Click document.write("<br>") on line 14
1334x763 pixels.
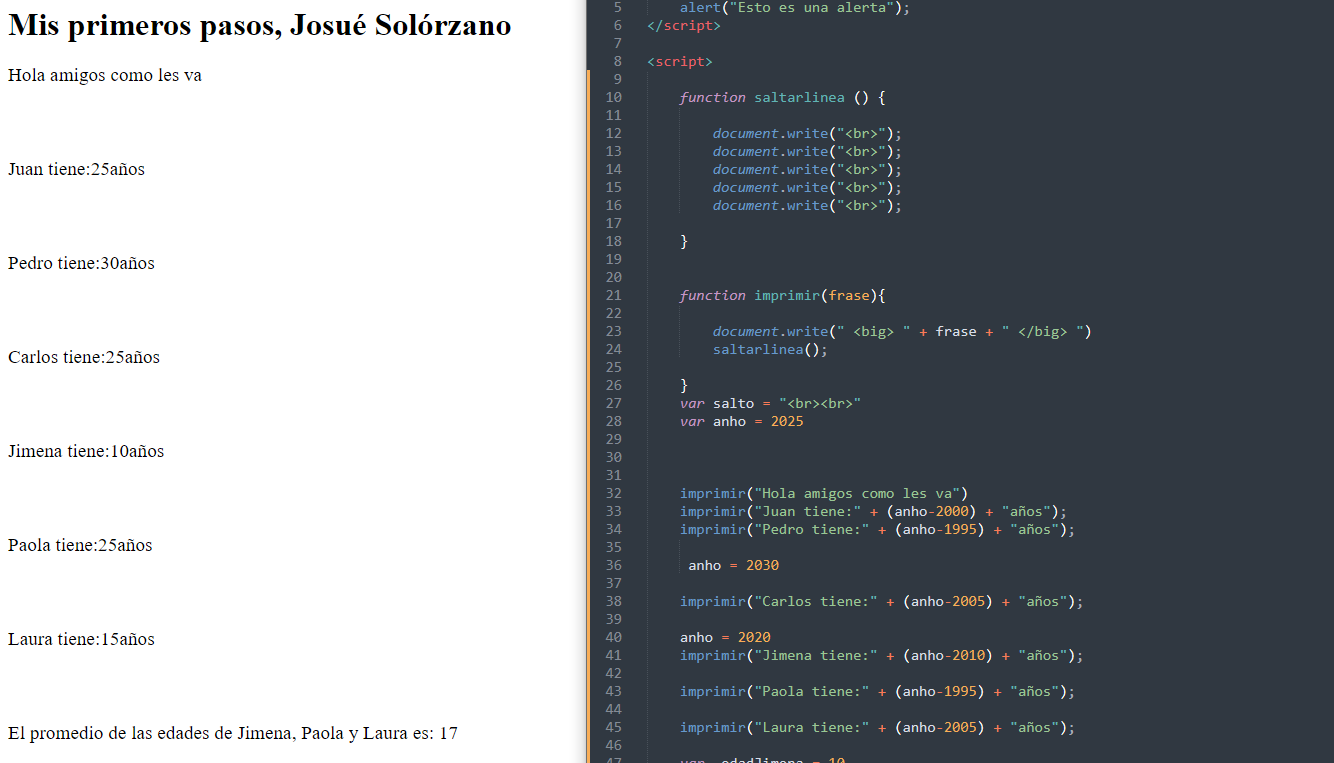coord(807,169)
